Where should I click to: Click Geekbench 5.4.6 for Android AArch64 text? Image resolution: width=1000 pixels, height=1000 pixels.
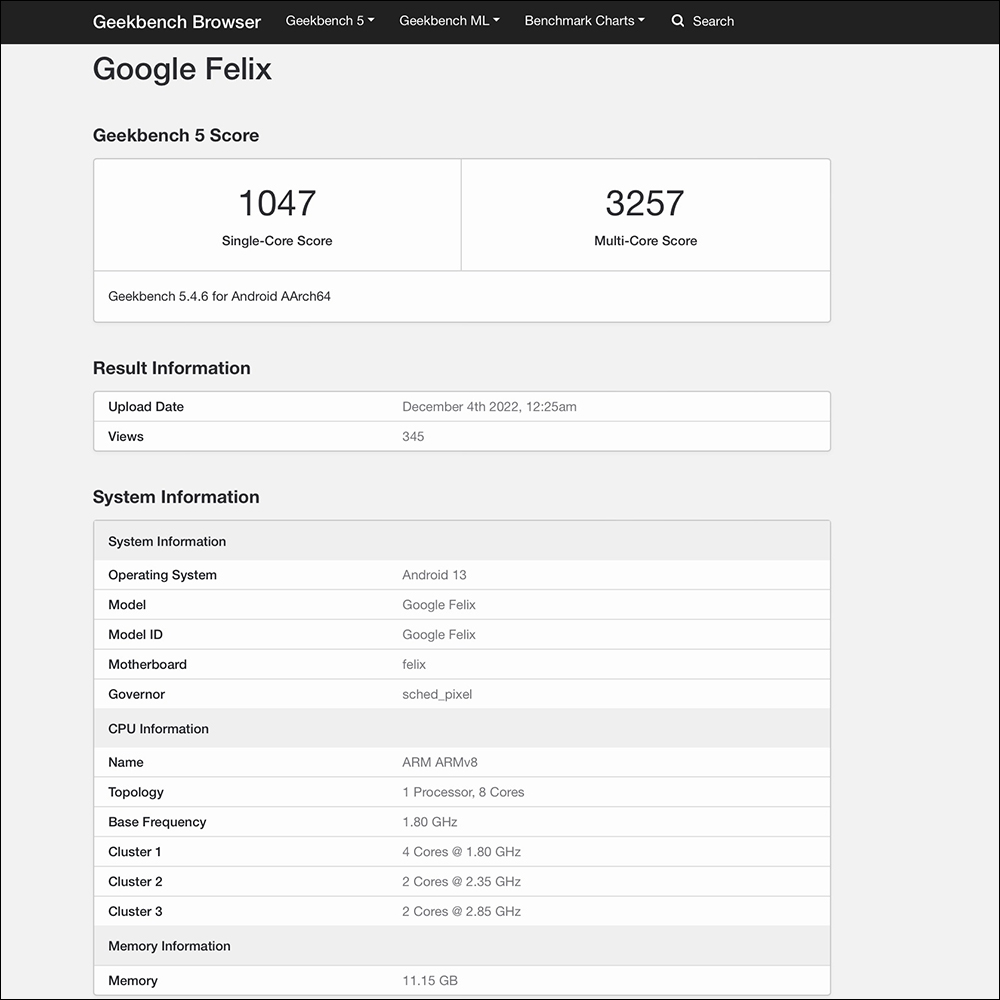click(x=219, y=296)
